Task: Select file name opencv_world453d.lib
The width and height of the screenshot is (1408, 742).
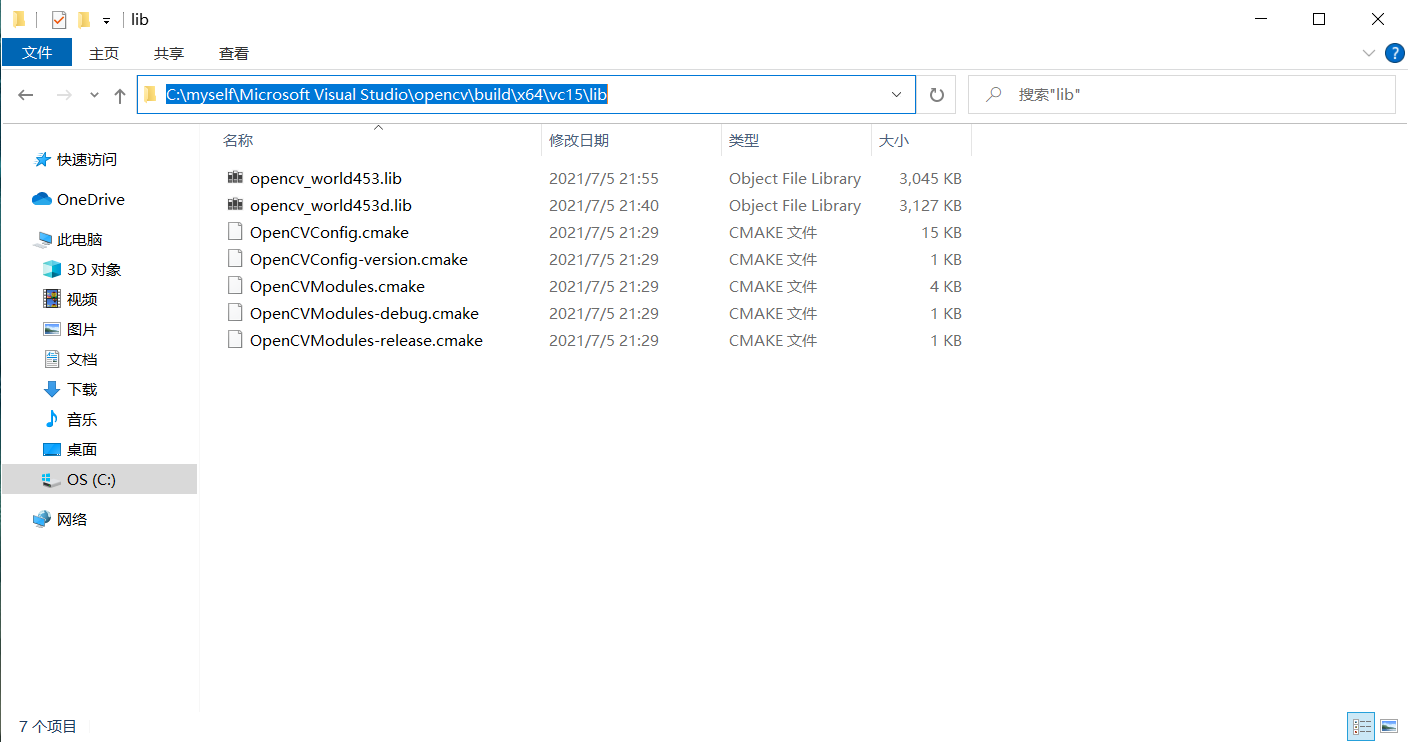Action: click(x=331, y=205)
